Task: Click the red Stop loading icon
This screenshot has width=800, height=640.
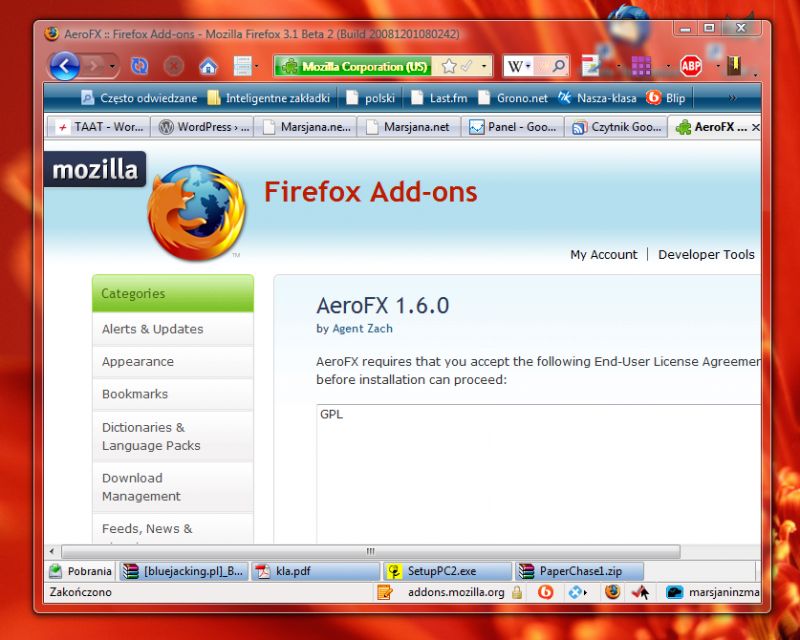Action: (x=173, y=66)
